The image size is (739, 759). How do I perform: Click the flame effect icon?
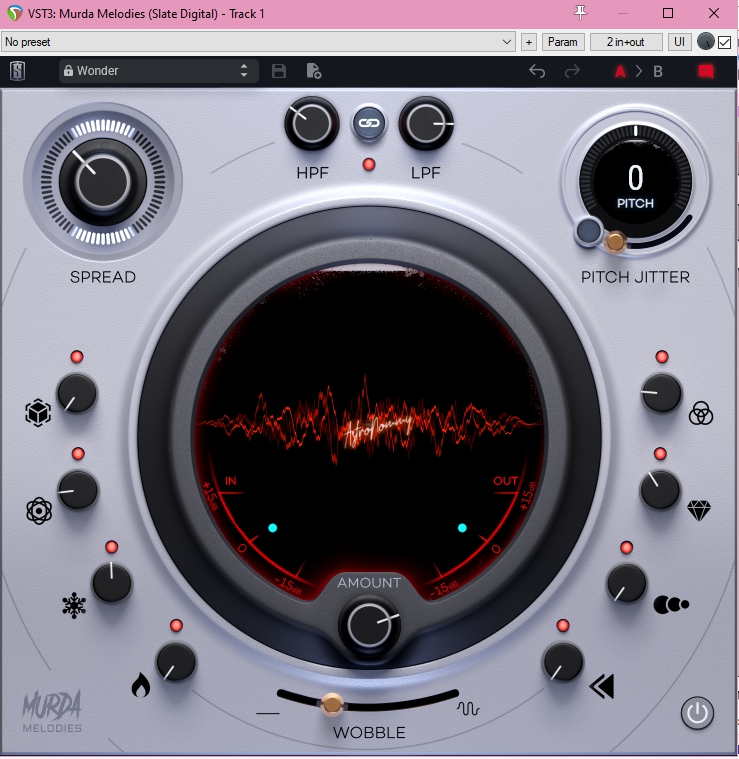[141, 685]
